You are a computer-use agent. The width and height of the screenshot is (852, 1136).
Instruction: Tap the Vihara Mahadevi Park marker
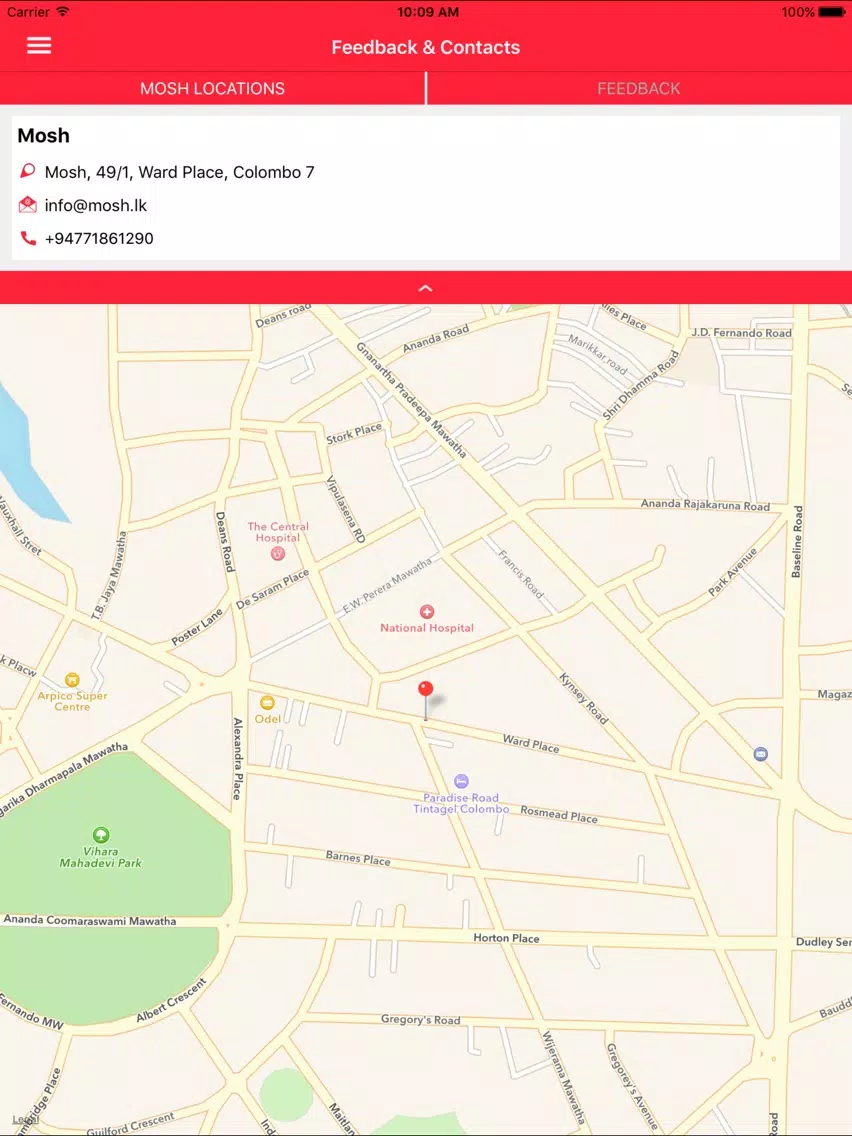point(101,835)
